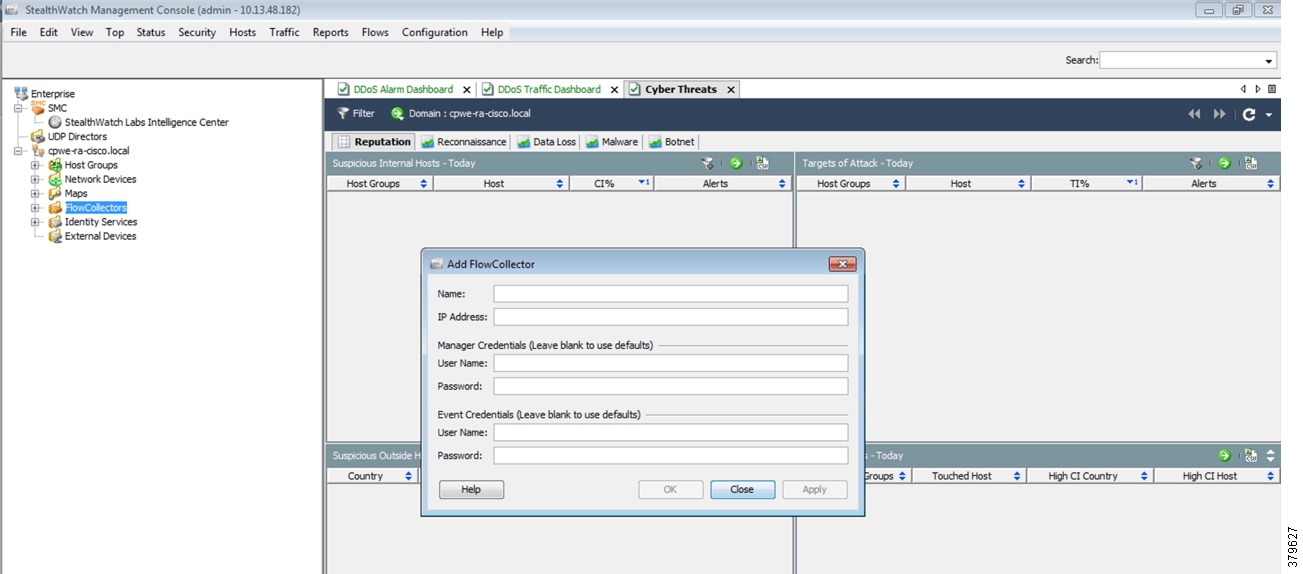This screenshot has height=574, width=1303.
Task: Open the Security menu
Action: pyautogui.click(x=197, y=32)
